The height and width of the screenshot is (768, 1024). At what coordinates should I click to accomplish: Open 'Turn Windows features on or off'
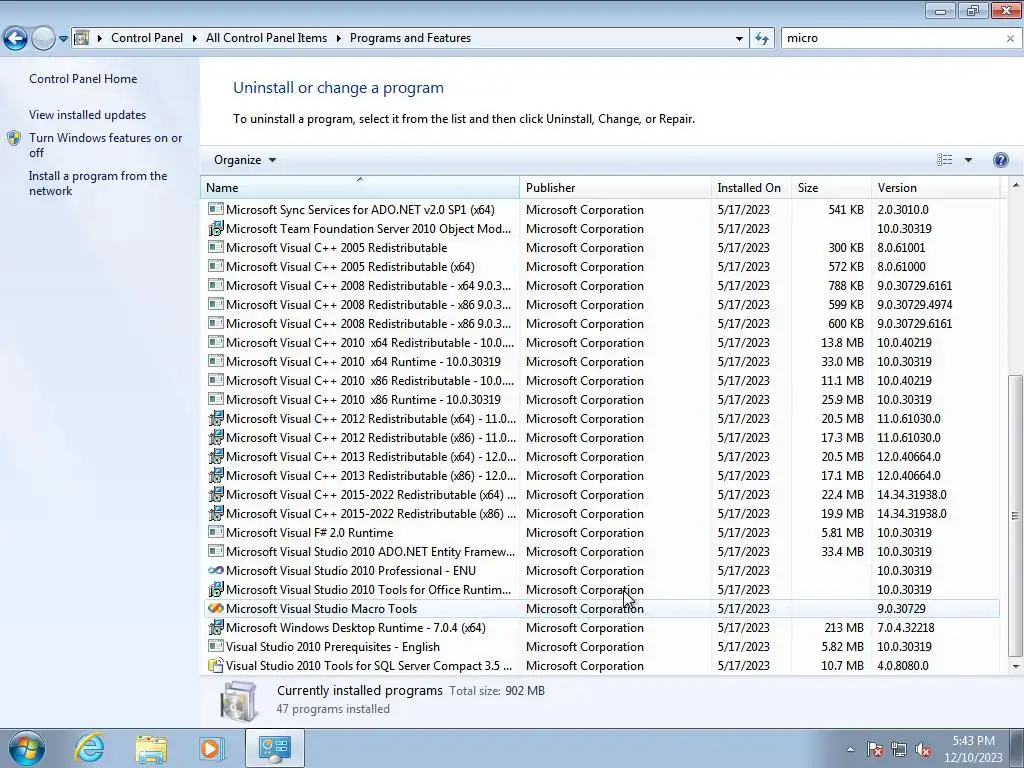click(105, 145)
